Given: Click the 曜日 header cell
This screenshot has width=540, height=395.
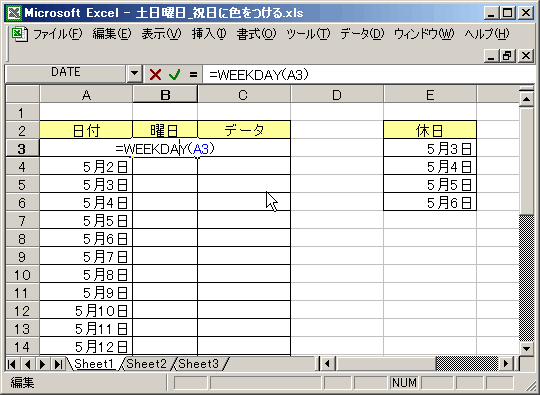Looking at the screenshot, I should coord(165,130).
